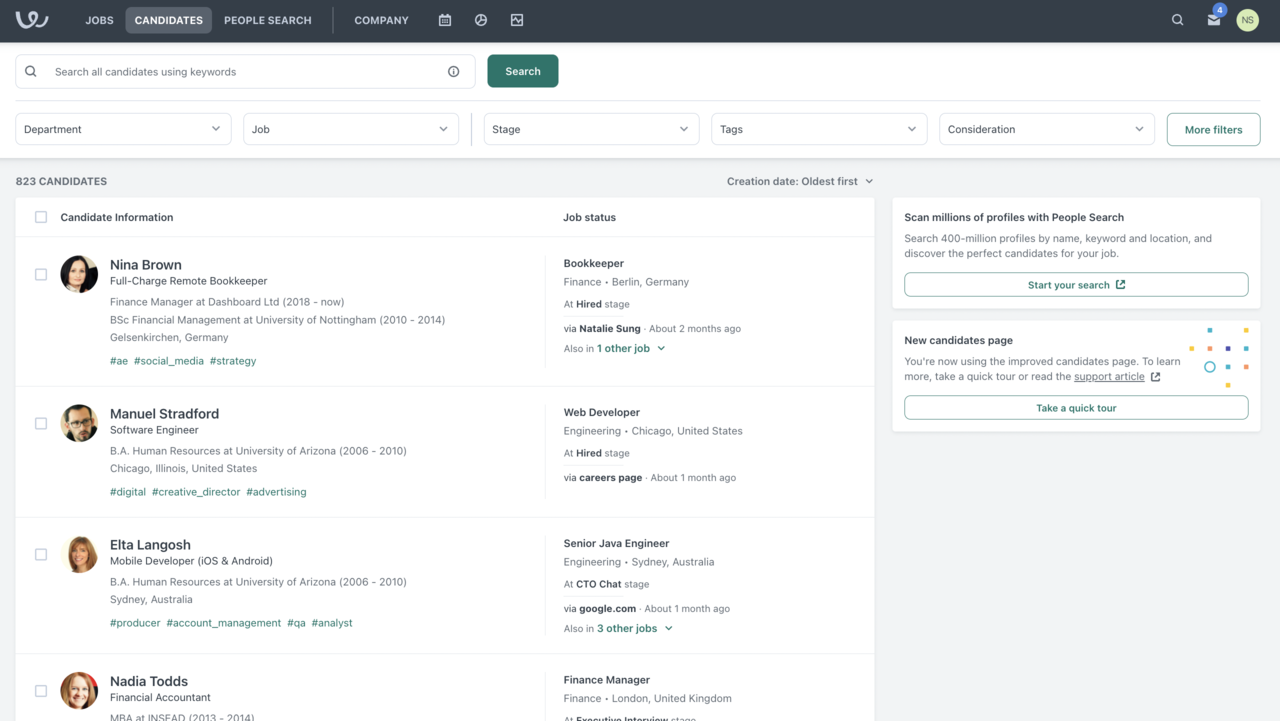Click the #producer tag
1280x721 pixels.
point(135,623)
